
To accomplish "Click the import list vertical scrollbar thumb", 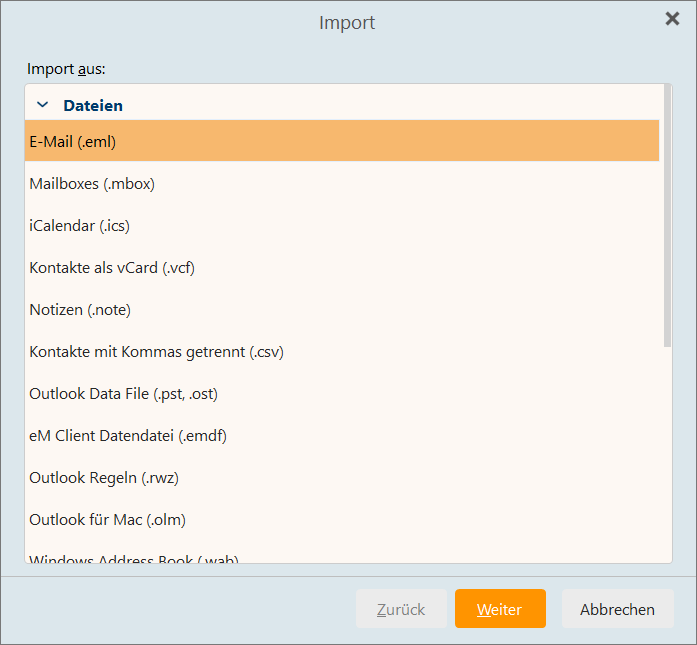I will (x=667, y=215).
